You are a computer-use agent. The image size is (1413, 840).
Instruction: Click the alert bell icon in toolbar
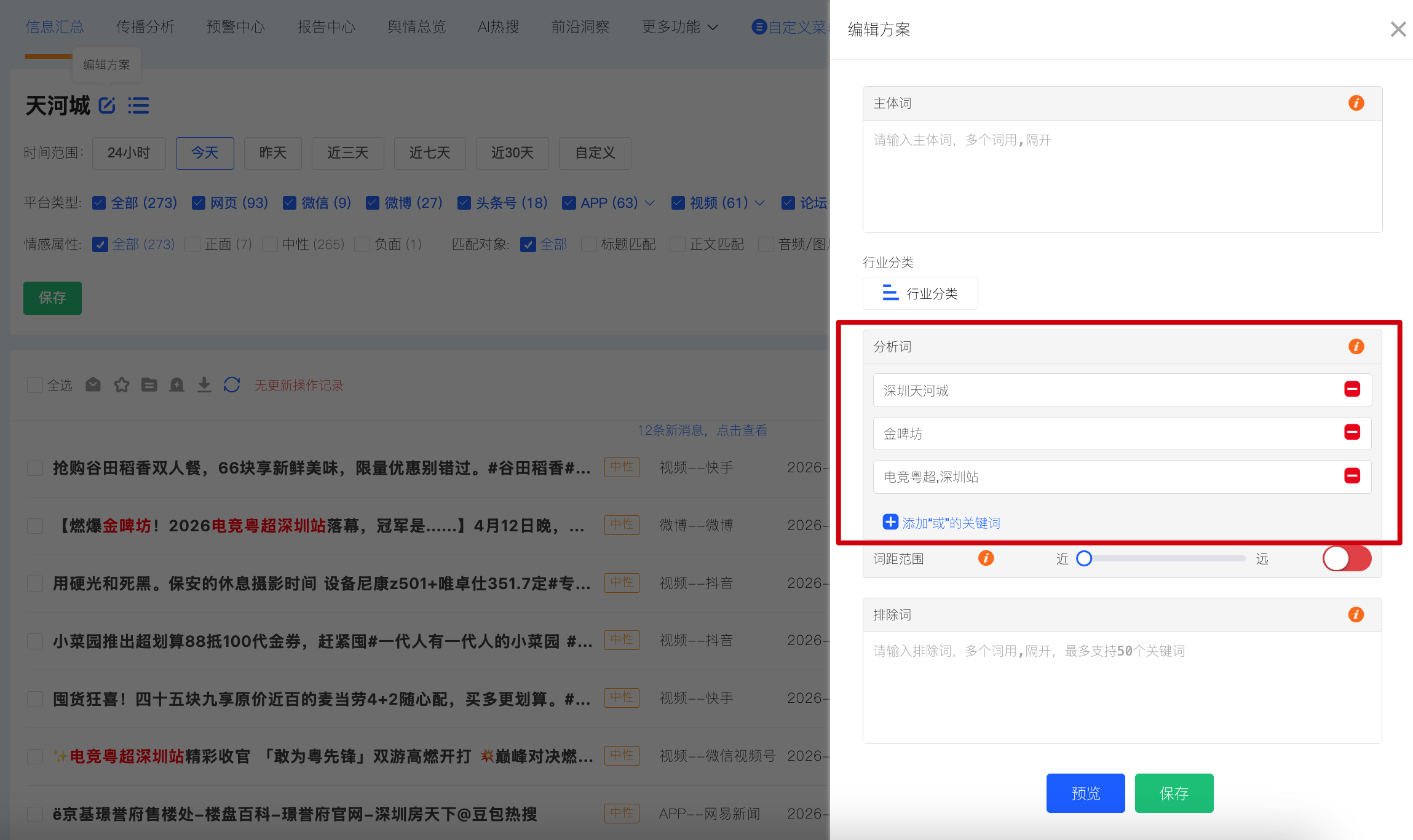(x=176, y=385)
